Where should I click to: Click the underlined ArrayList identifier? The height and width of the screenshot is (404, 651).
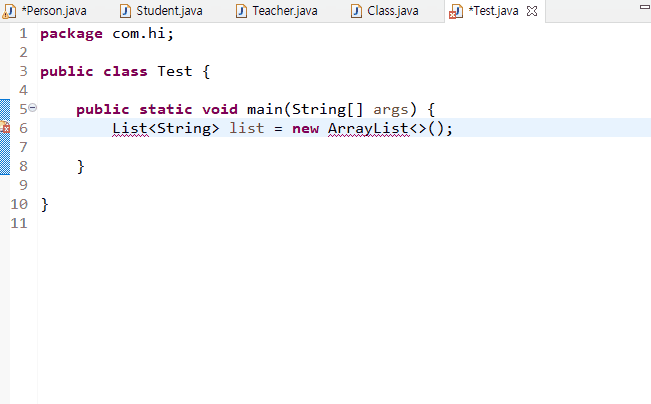369,128
